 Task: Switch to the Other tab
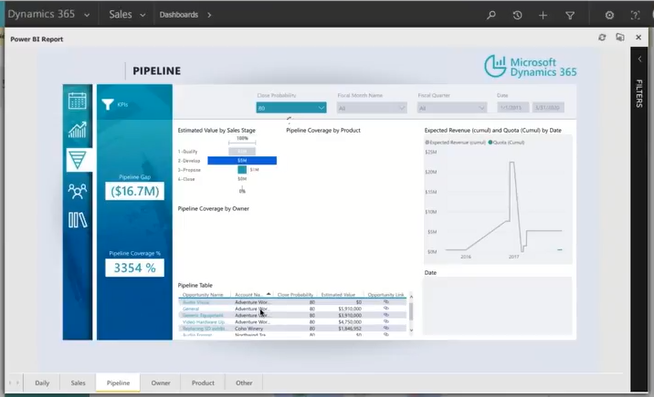tap(244, 382)
